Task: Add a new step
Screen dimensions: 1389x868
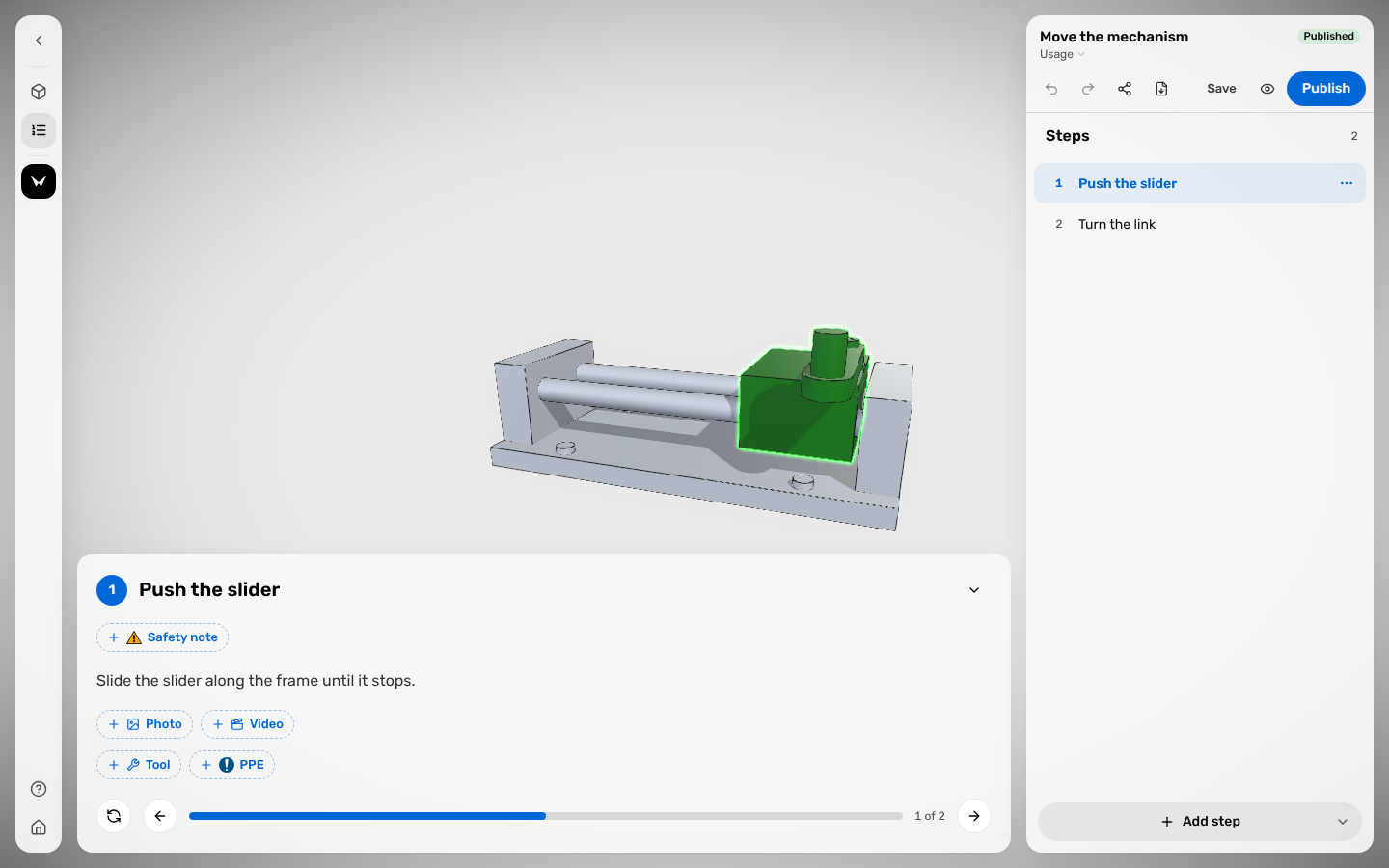Action: [x=1200, y=822]
